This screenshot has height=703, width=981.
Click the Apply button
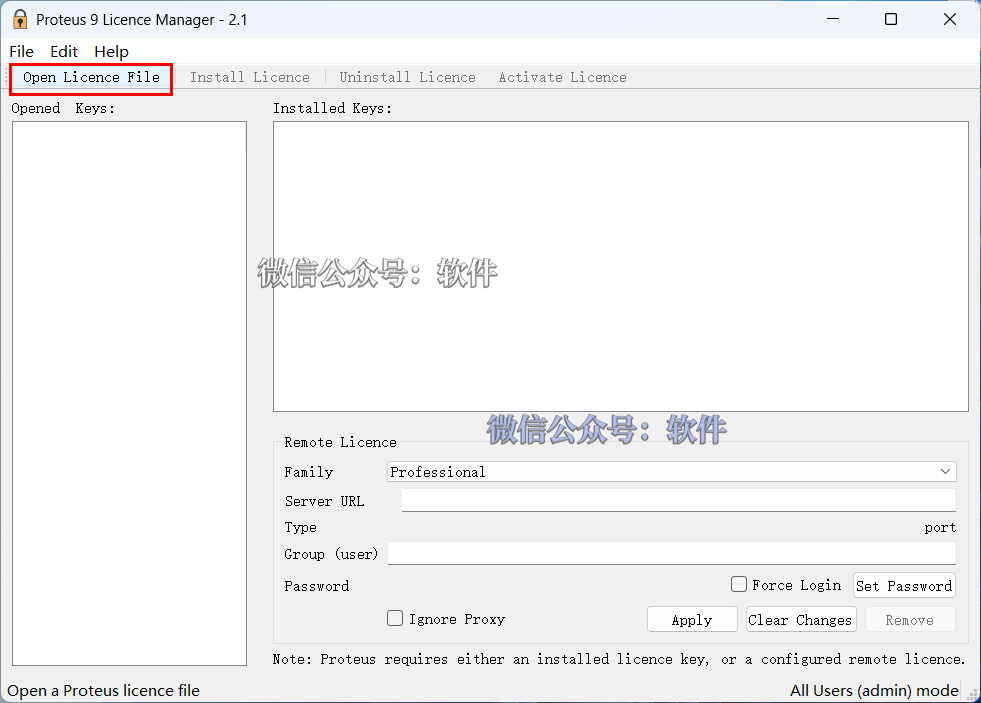pyautogui.click(x=692, y=620)
